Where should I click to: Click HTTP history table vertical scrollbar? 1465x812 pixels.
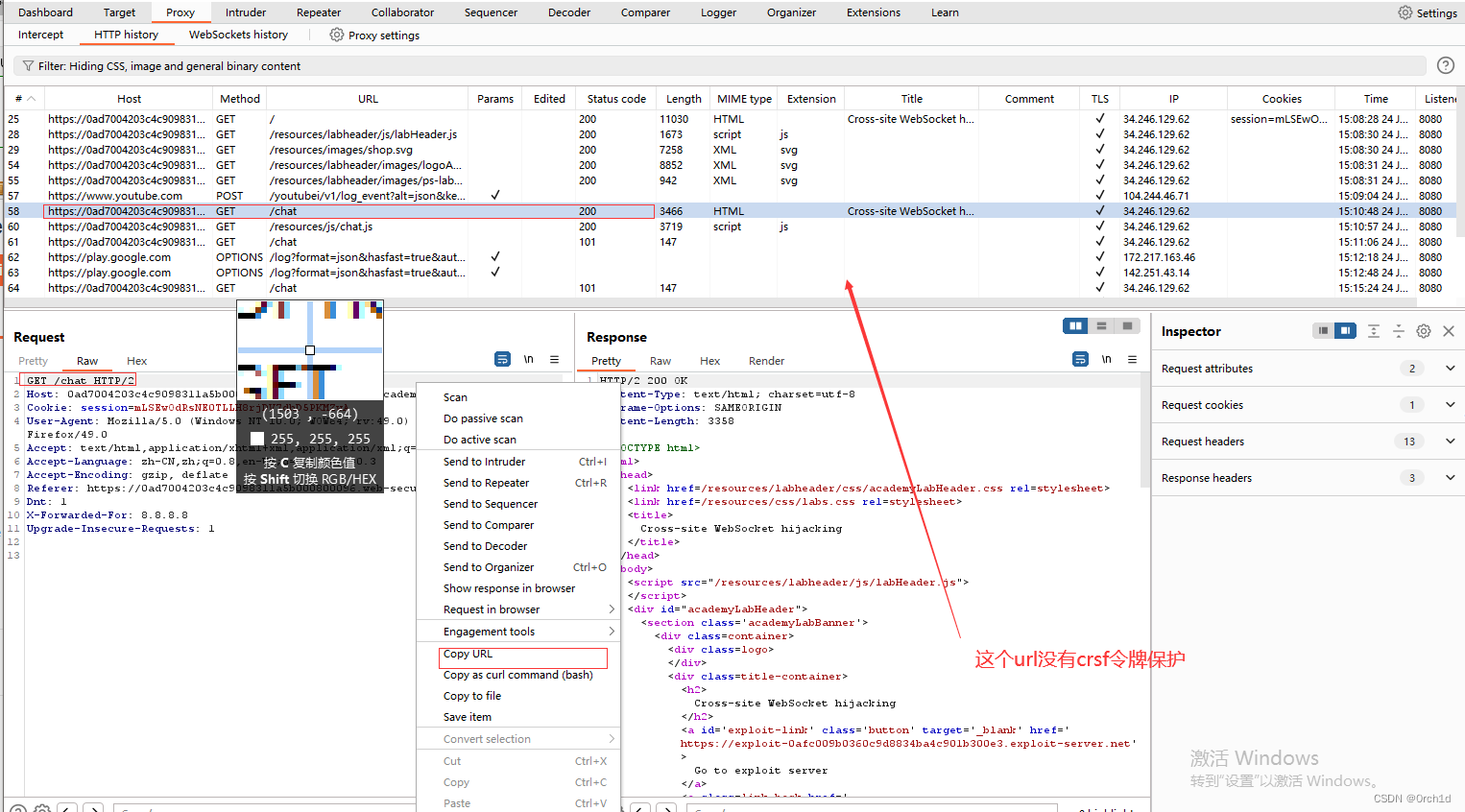[1460, 173]
